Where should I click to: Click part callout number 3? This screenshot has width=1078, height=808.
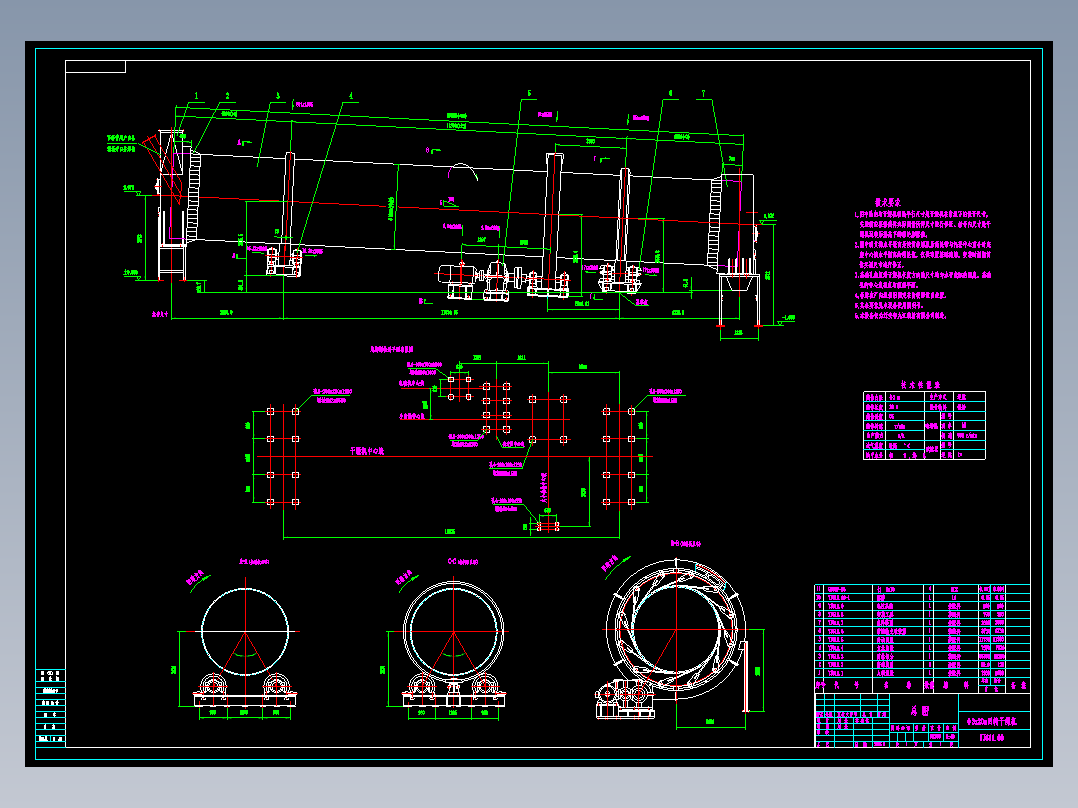coord(278,96)
